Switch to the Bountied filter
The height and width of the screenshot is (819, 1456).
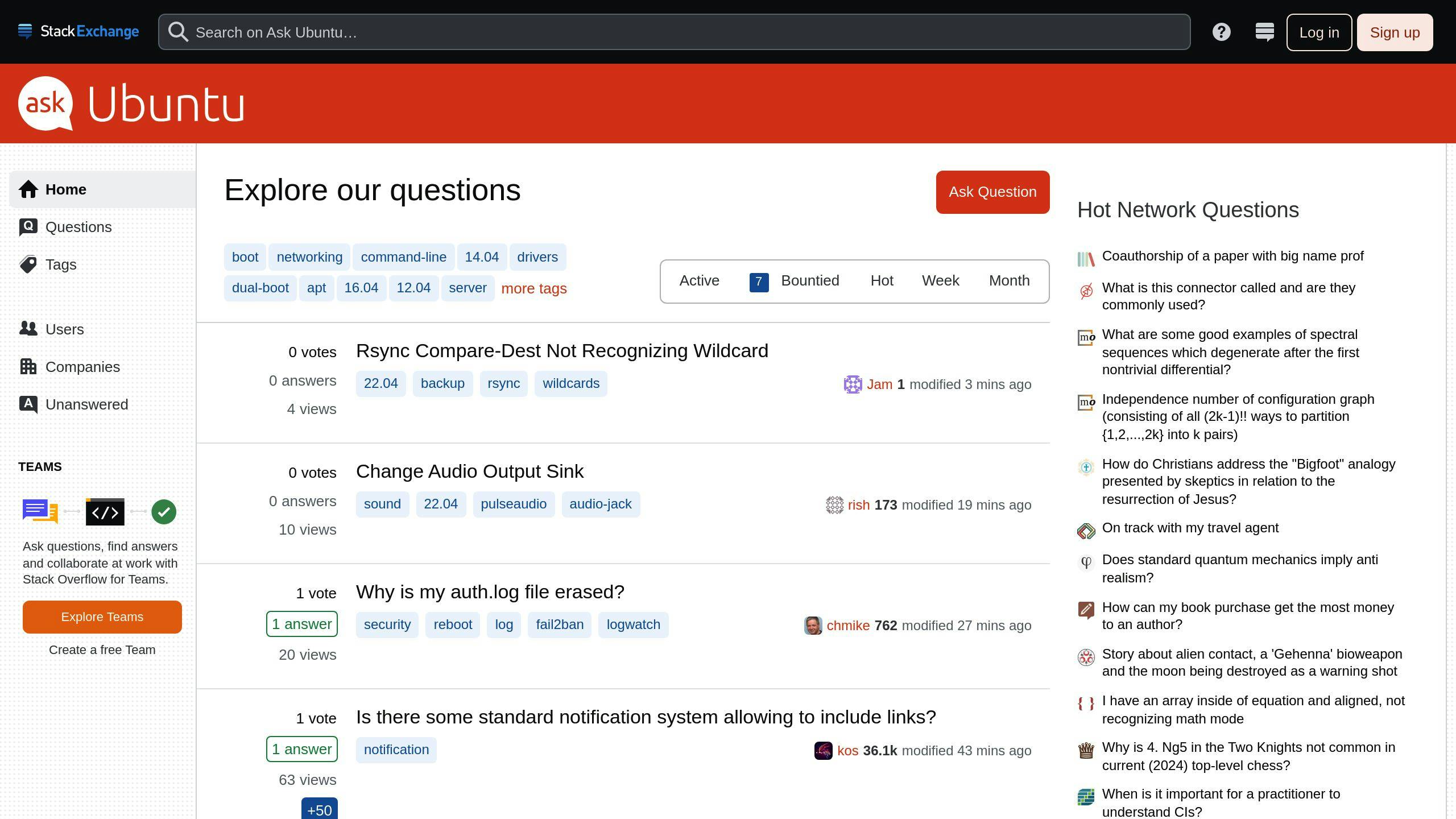pos(810,280)
